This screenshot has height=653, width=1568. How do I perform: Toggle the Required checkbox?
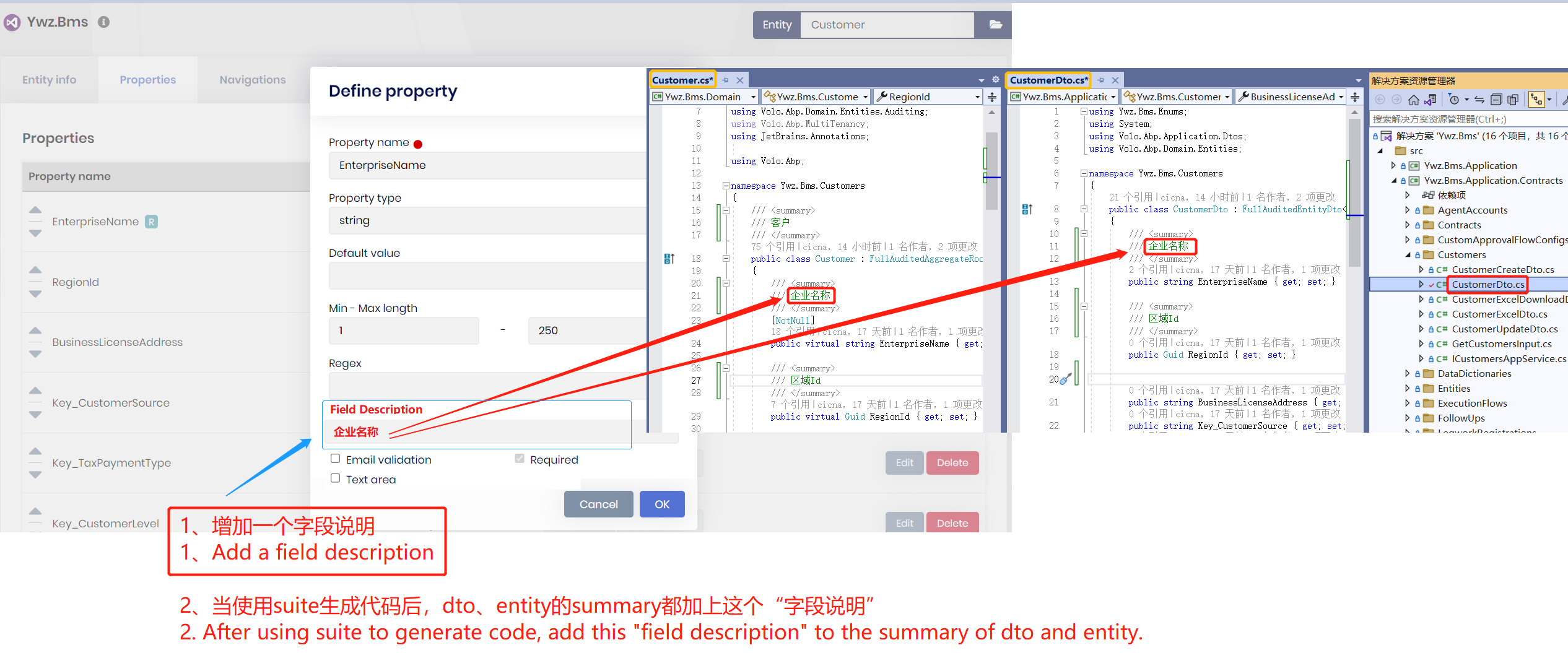pyautogui.click(x=520, y=459)
